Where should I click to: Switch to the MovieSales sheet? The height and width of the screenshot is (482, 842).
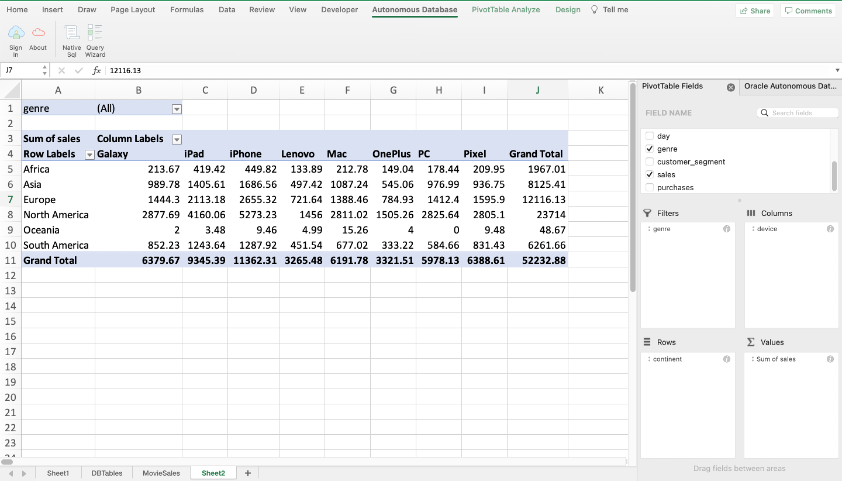(161, 473)
